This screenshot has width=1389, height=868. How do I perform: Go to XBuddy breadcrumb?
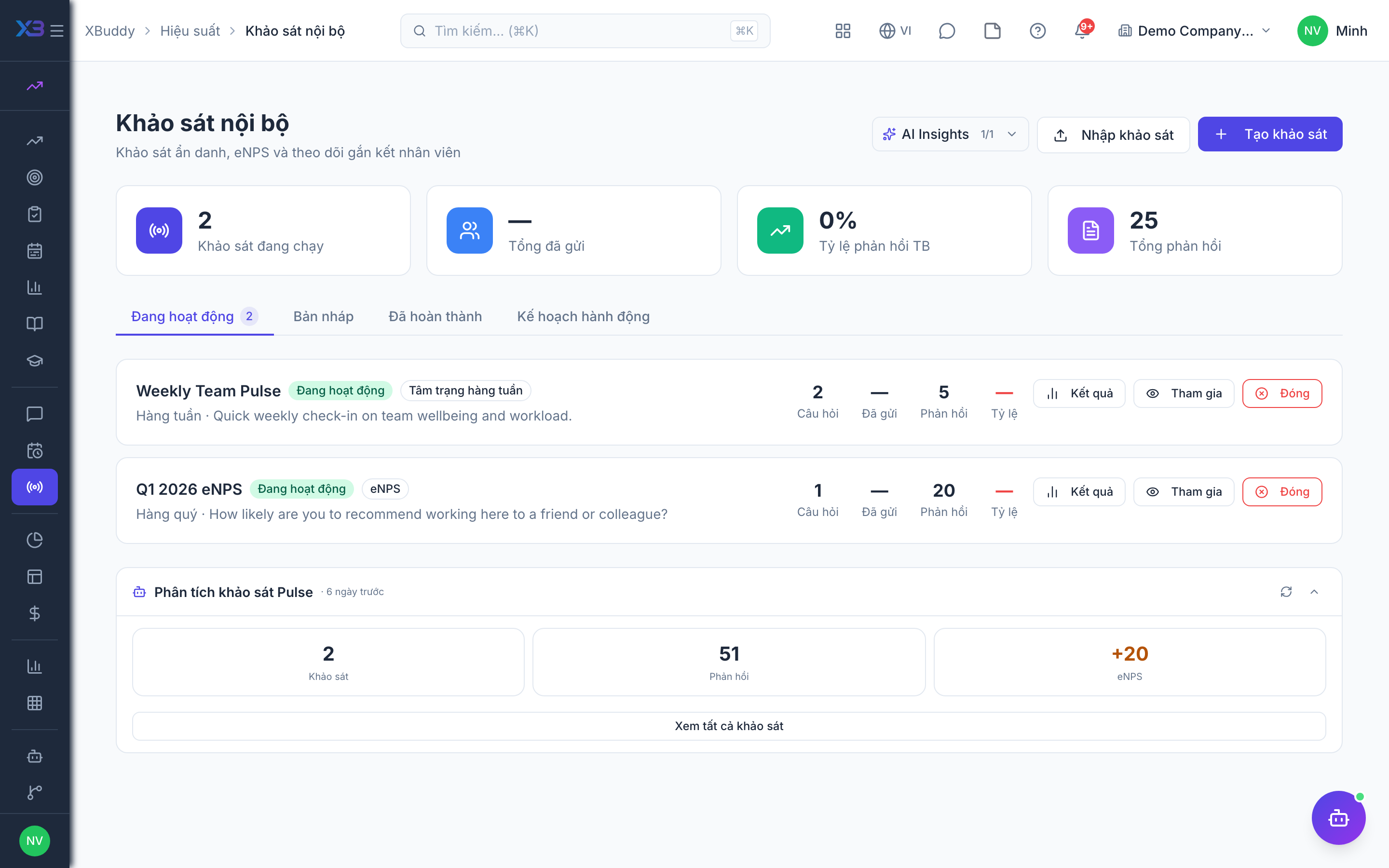(x=109, y=30)
